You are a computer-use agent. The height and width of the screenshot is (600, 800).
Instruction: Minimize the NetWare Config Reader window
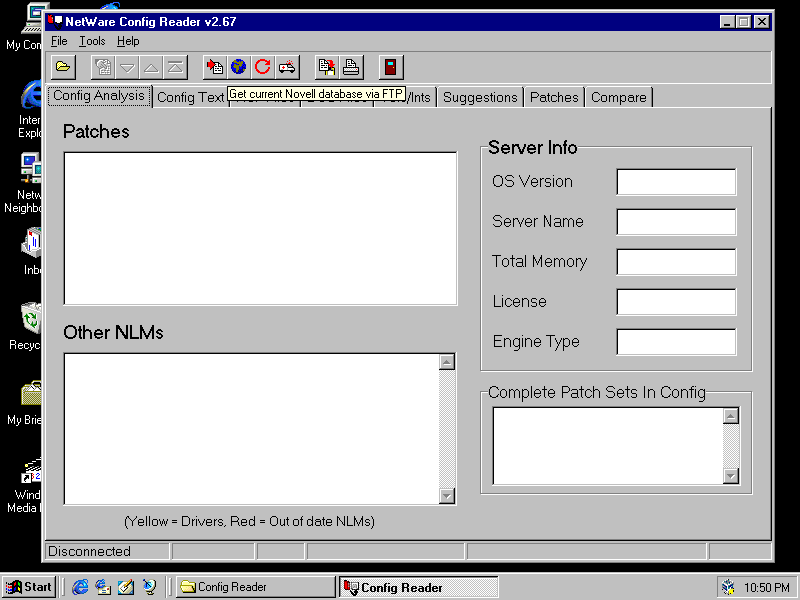click(727, 22)
